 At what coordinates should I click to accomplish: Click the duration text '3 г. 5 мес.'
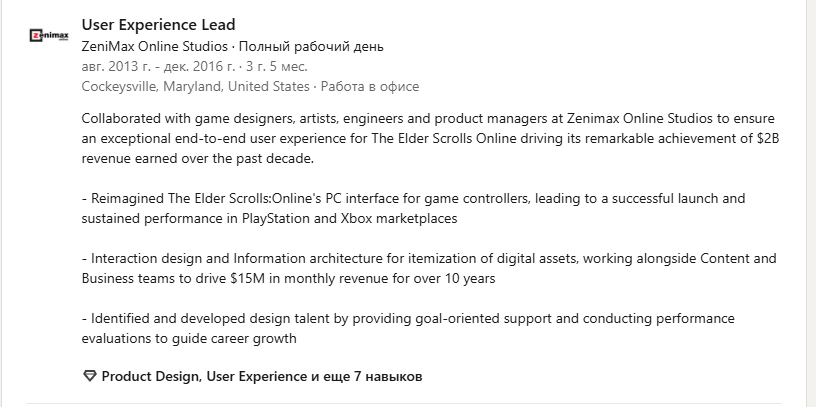click(276, 67)
